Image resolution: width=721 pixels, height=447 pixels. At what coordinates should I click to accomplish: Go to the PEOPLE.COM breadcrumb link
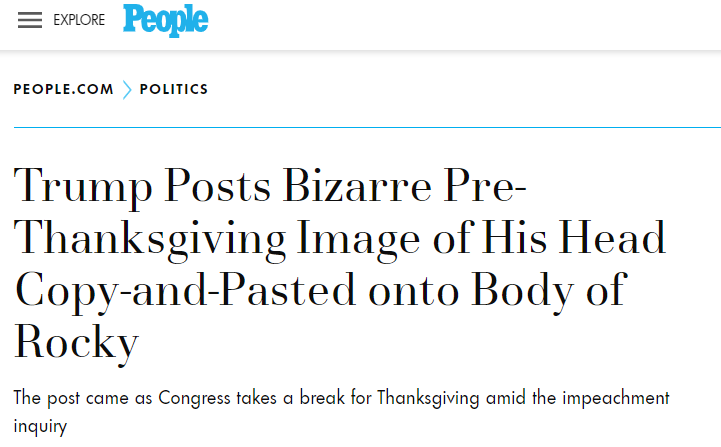pos(63,90)
